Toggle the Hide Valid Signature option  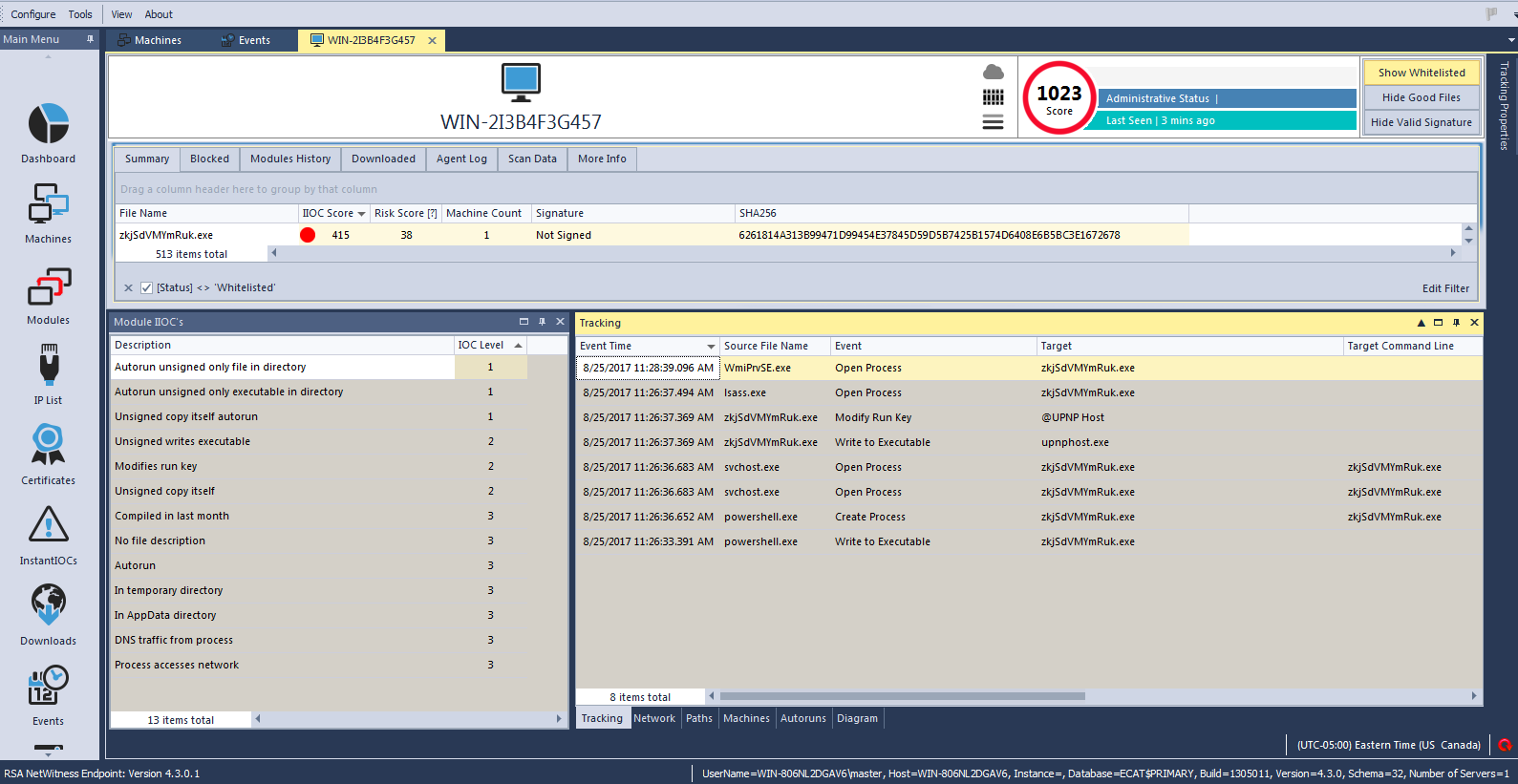[x=1421, y=122]
